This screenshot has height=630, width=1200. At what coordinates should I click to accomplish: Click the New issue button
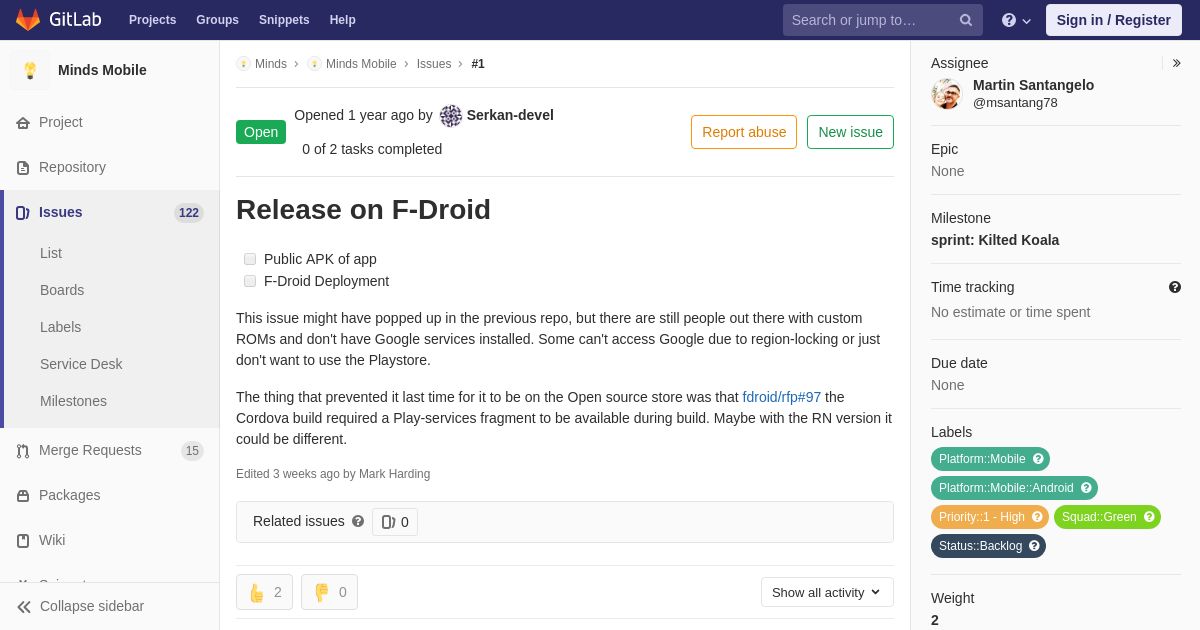point(850,132)
